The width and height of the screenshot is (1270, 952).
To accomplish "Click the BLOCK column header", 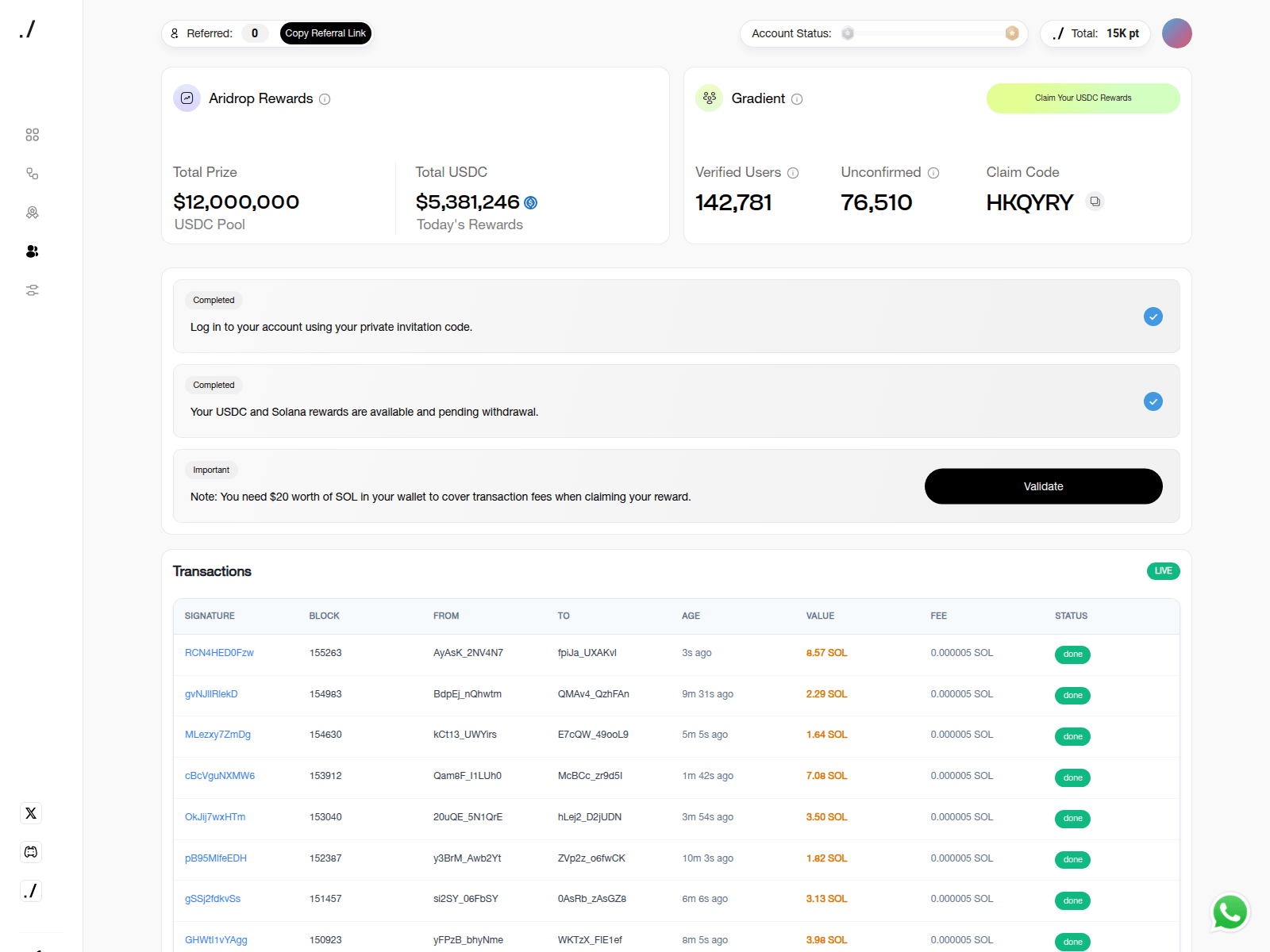I will (324, 616).
